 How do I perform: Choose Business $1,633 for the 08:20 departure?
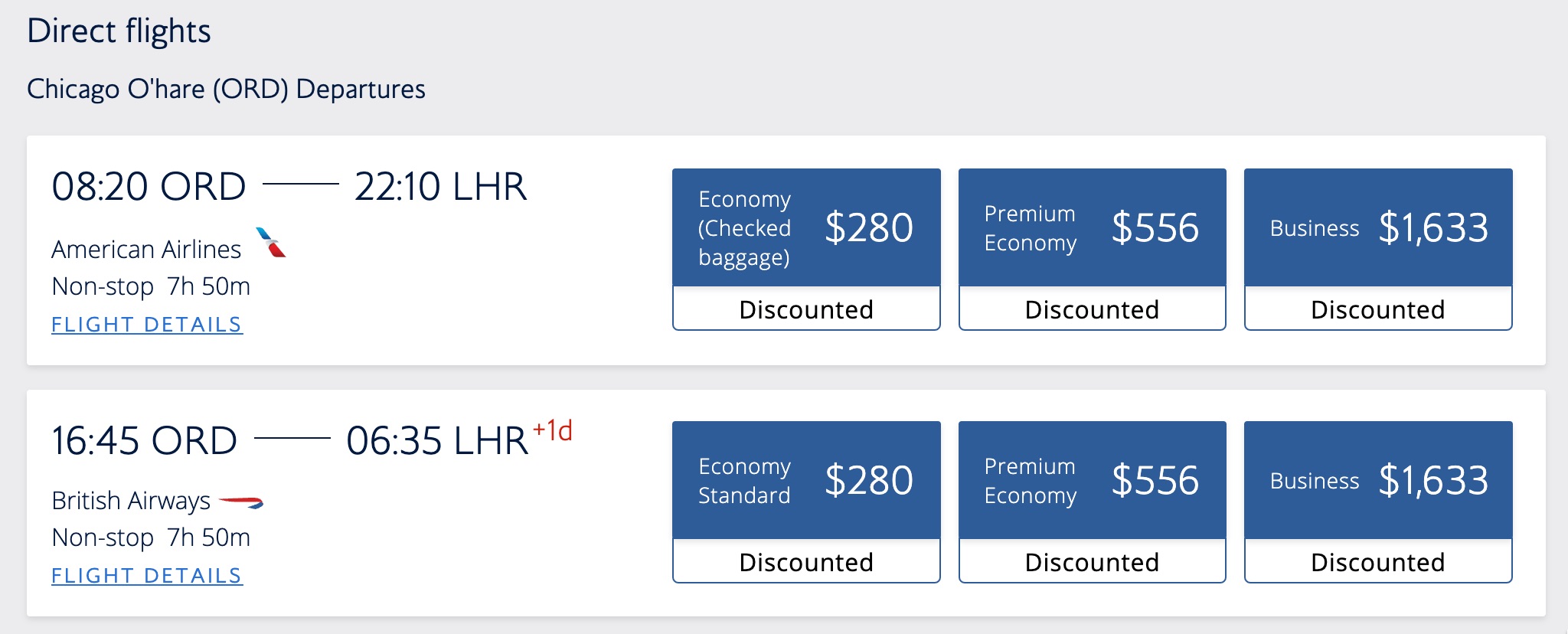click(1378, 227)
